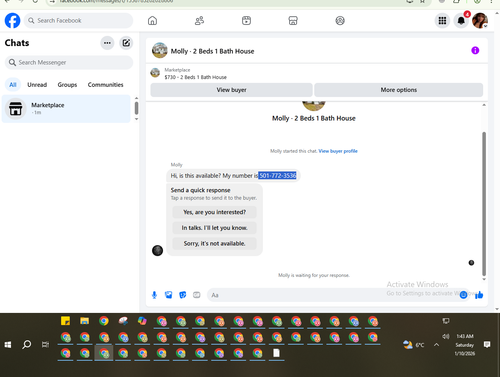This screenshot has width=500, height=377.
Task: Select the All chats filter
Action: pos(13,85)
